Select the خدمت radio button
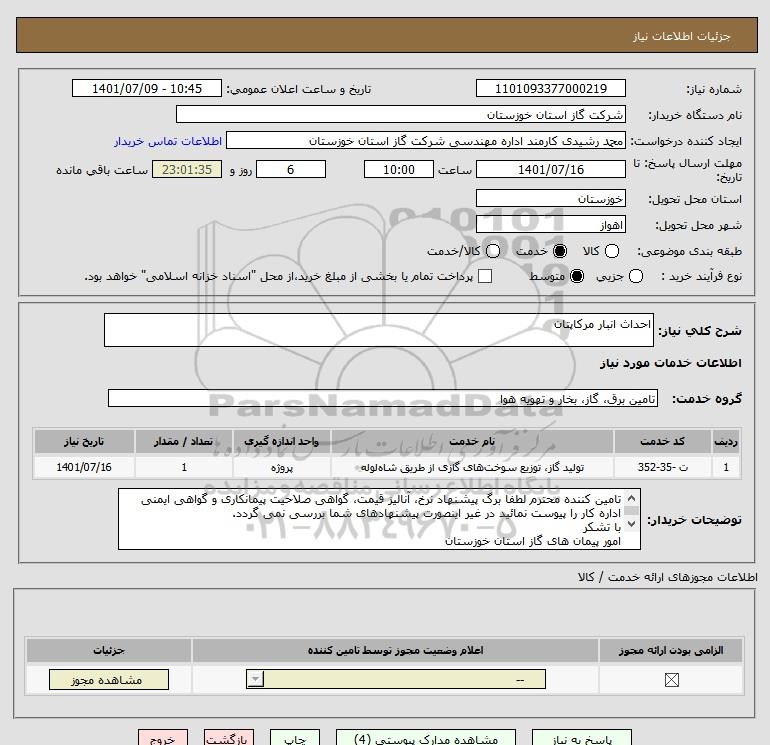The image size is (770, 745). point(559,251)
